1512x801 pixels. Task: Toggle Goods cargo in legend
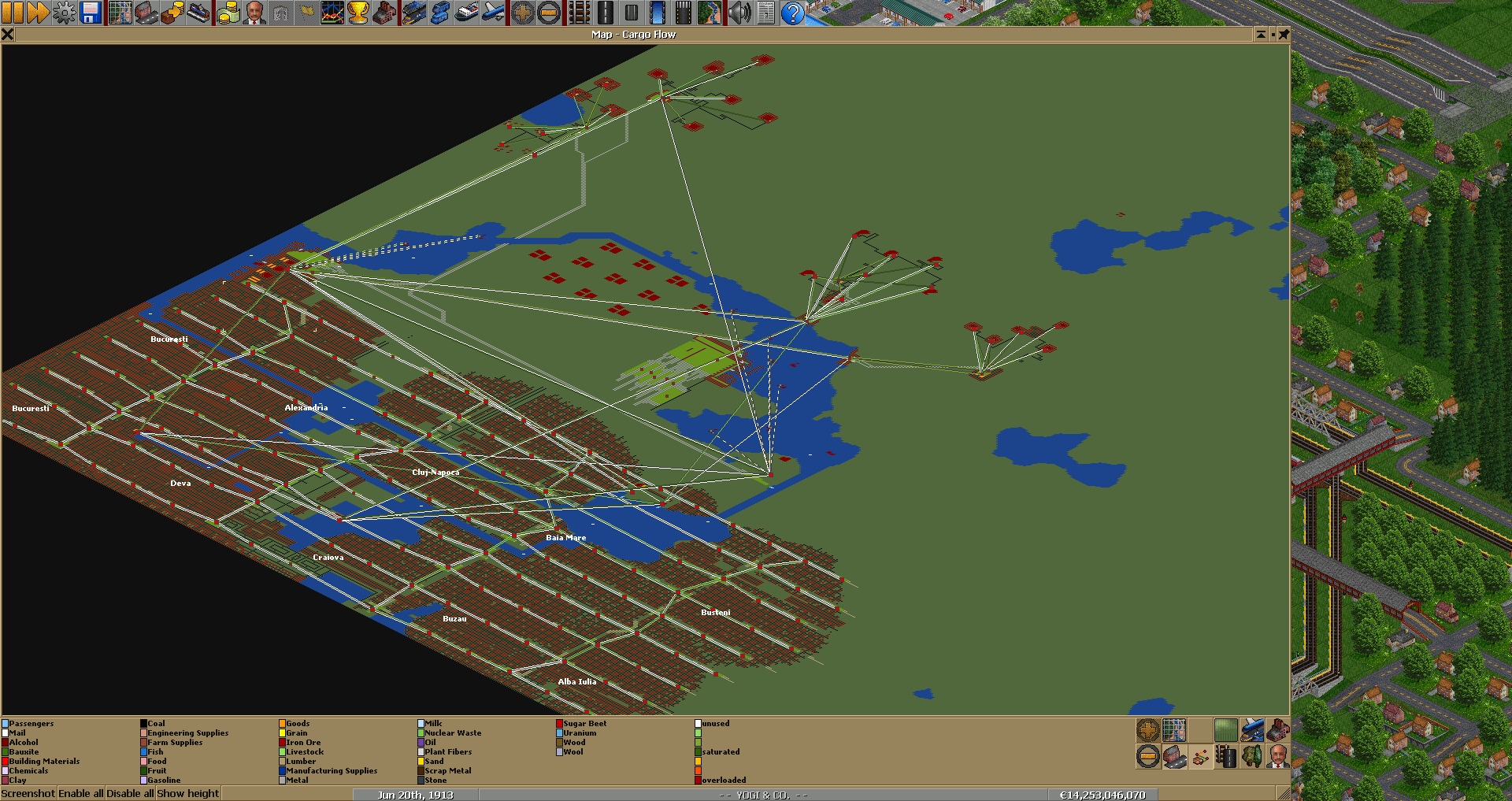295,723
